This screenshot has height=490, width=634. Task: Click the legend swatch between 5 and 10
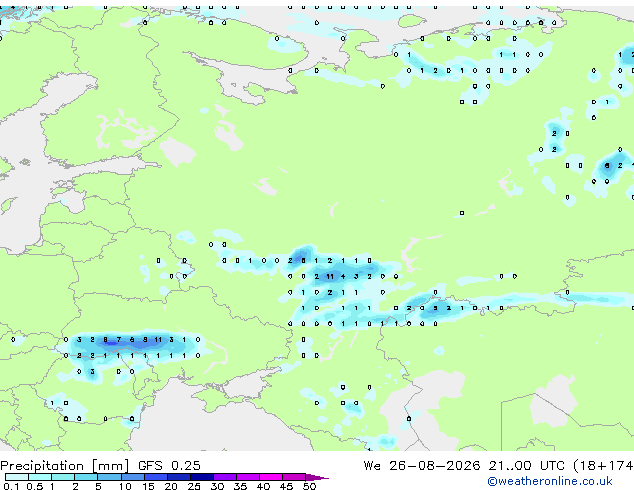point(109,477)
